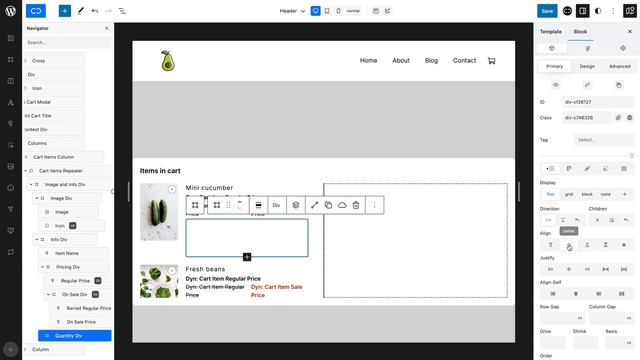Switch to the tablet viewport icon
Image resolution: width=640 pixels, height=360 pixels.
coord(327,11)
